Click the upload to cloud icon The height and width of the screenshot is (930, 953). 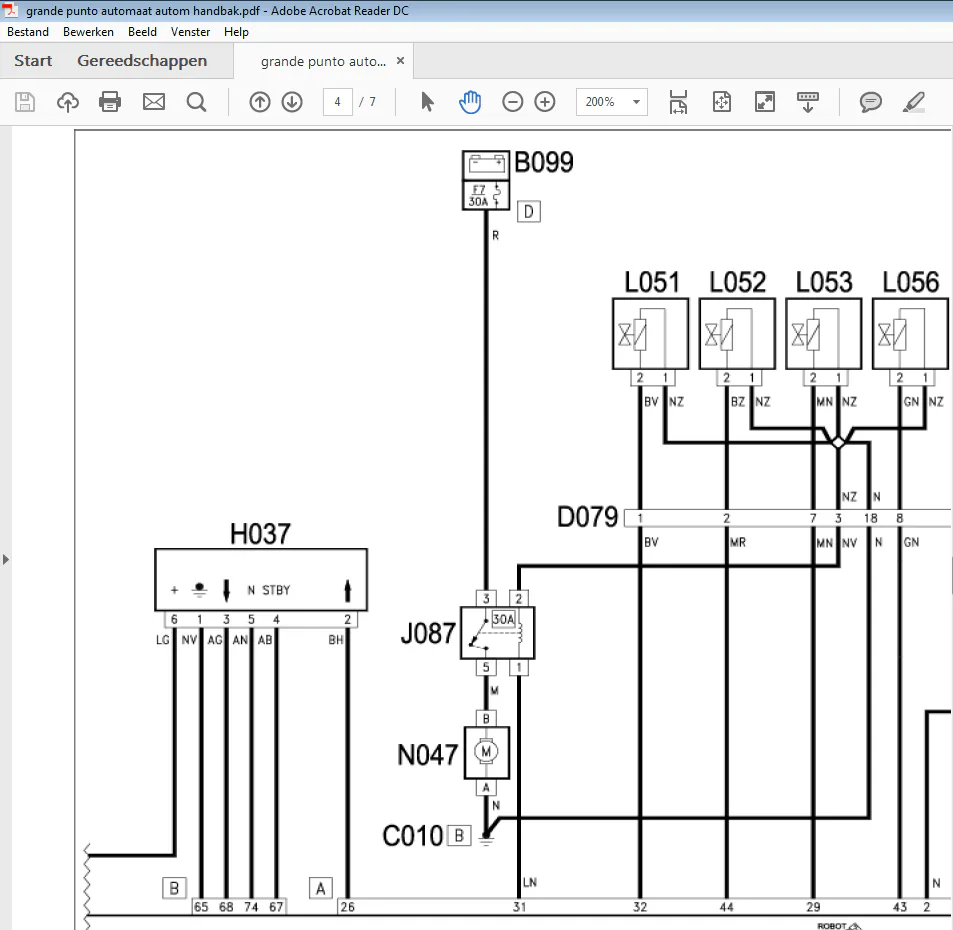point(68,102)
